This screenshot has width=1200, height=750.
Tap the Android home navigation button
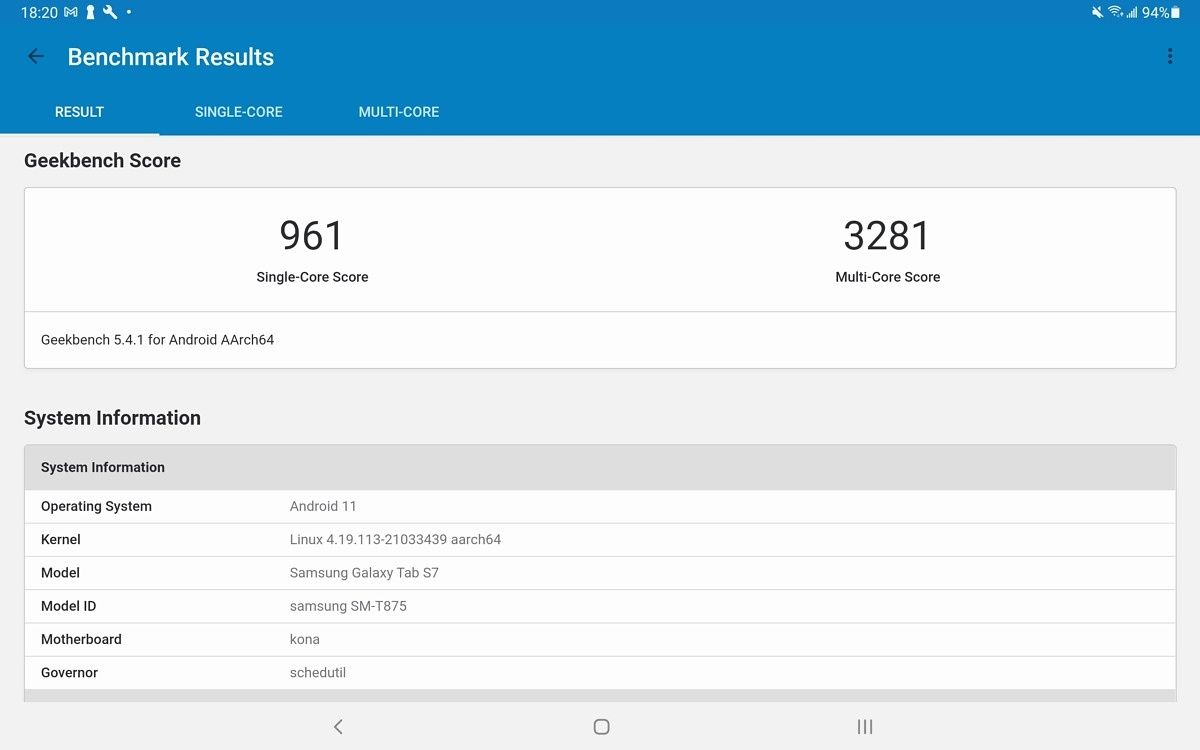pos(601,727)
